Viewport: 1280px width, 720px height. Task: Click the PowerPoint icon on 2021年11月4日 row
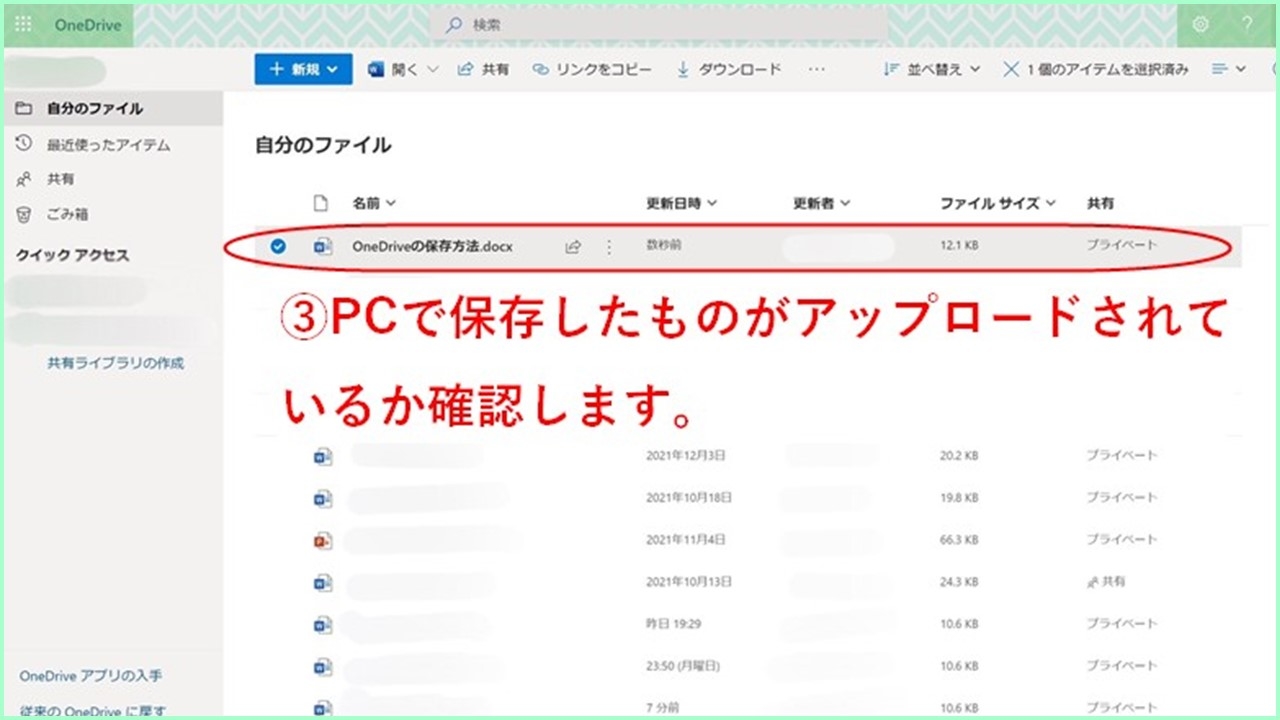(322, 540)
